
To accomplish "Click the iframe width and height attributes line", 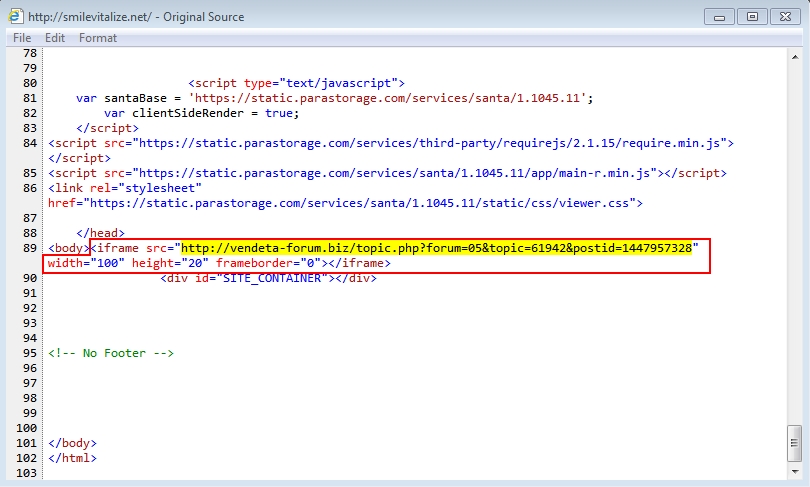I will pos(219,263).
